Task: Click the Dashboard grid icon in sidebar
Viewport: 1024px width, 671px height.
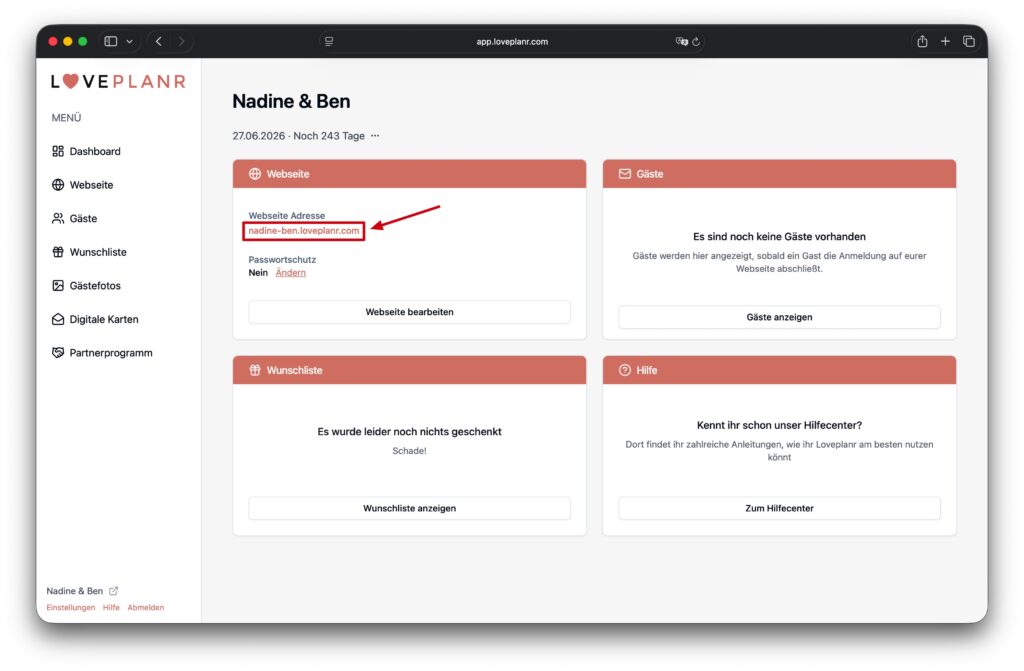Action: point(58,151)
